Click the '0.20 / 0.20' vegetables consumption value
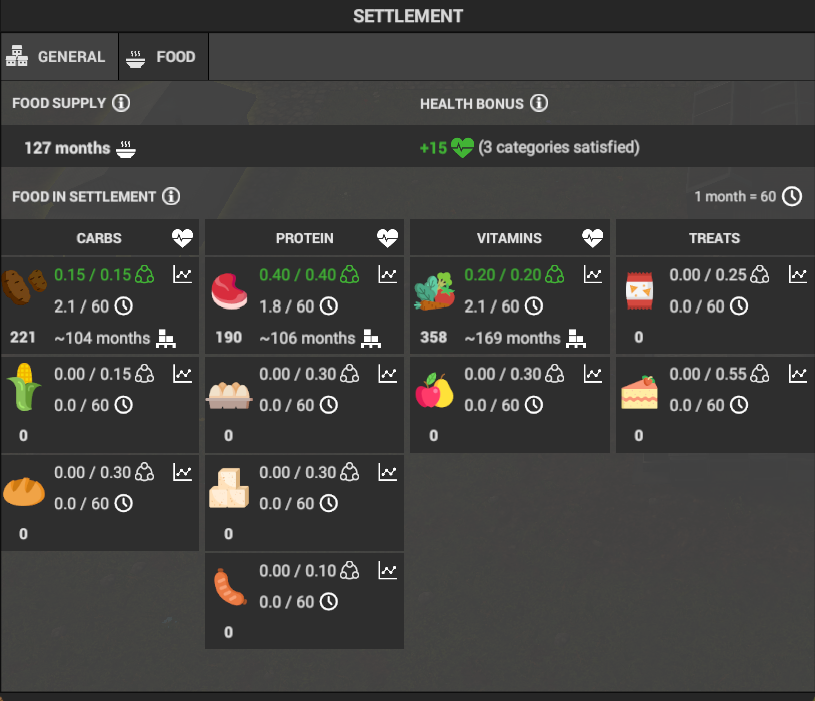Viewport: 815px width, 701px height. pos(503,274)
